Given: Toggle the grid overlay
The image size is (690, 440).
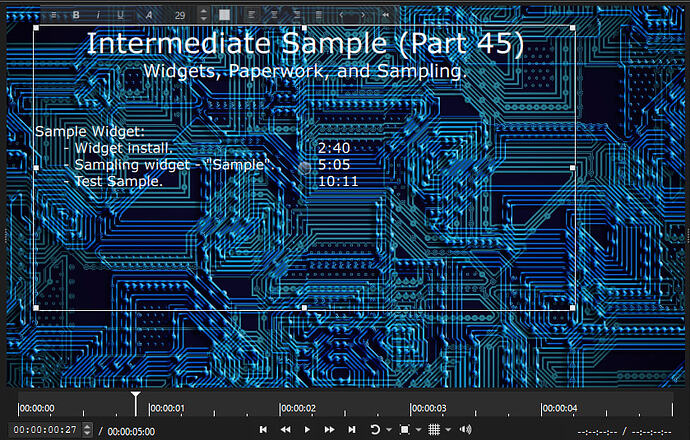Looking at the screenshot, I should coord(434,429).
